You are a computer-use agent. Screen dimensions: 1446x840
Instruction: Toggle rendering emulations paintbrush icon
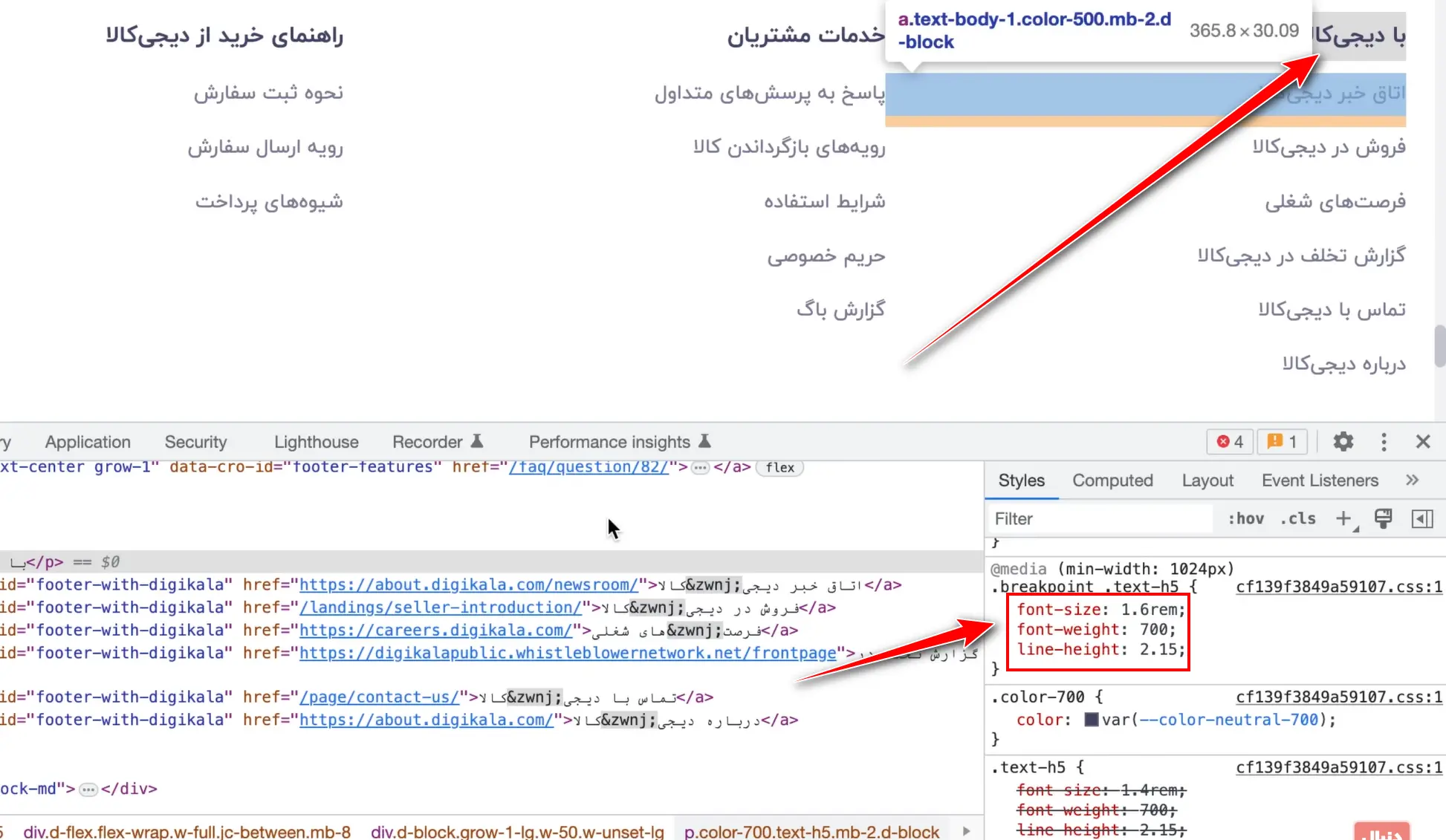1383,518
